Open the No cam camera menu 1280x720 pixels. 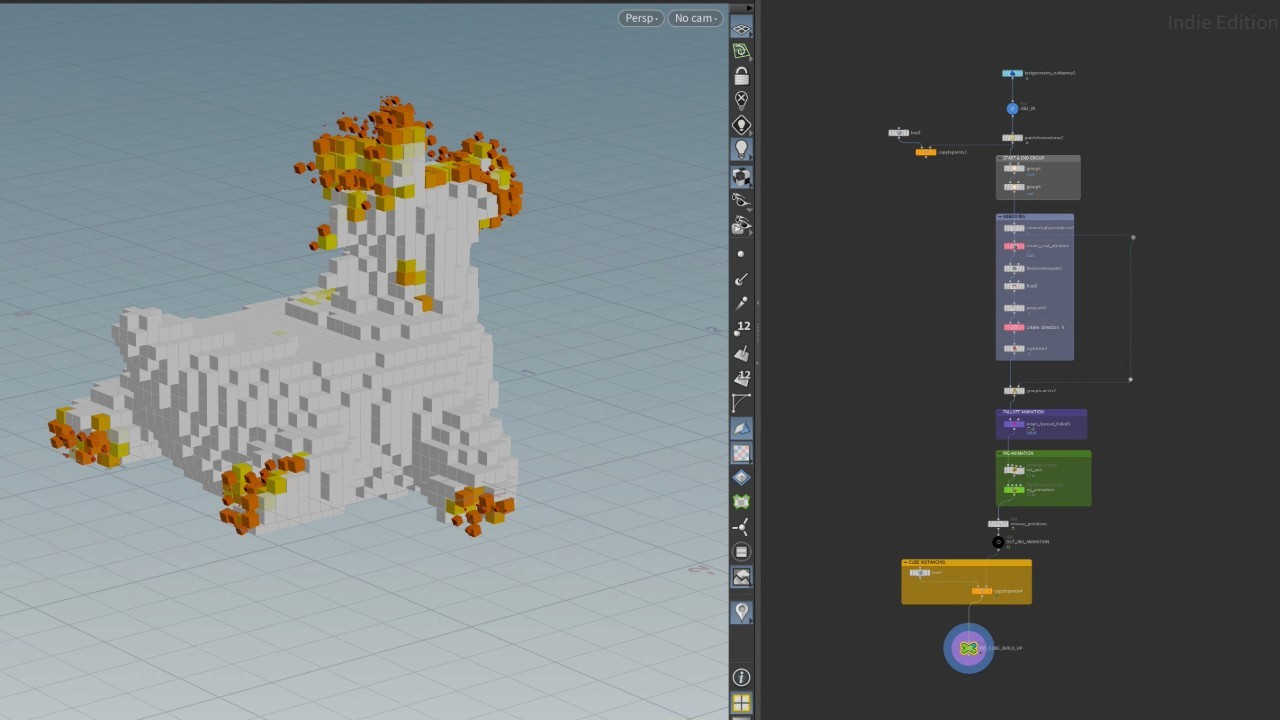(695, 18)
